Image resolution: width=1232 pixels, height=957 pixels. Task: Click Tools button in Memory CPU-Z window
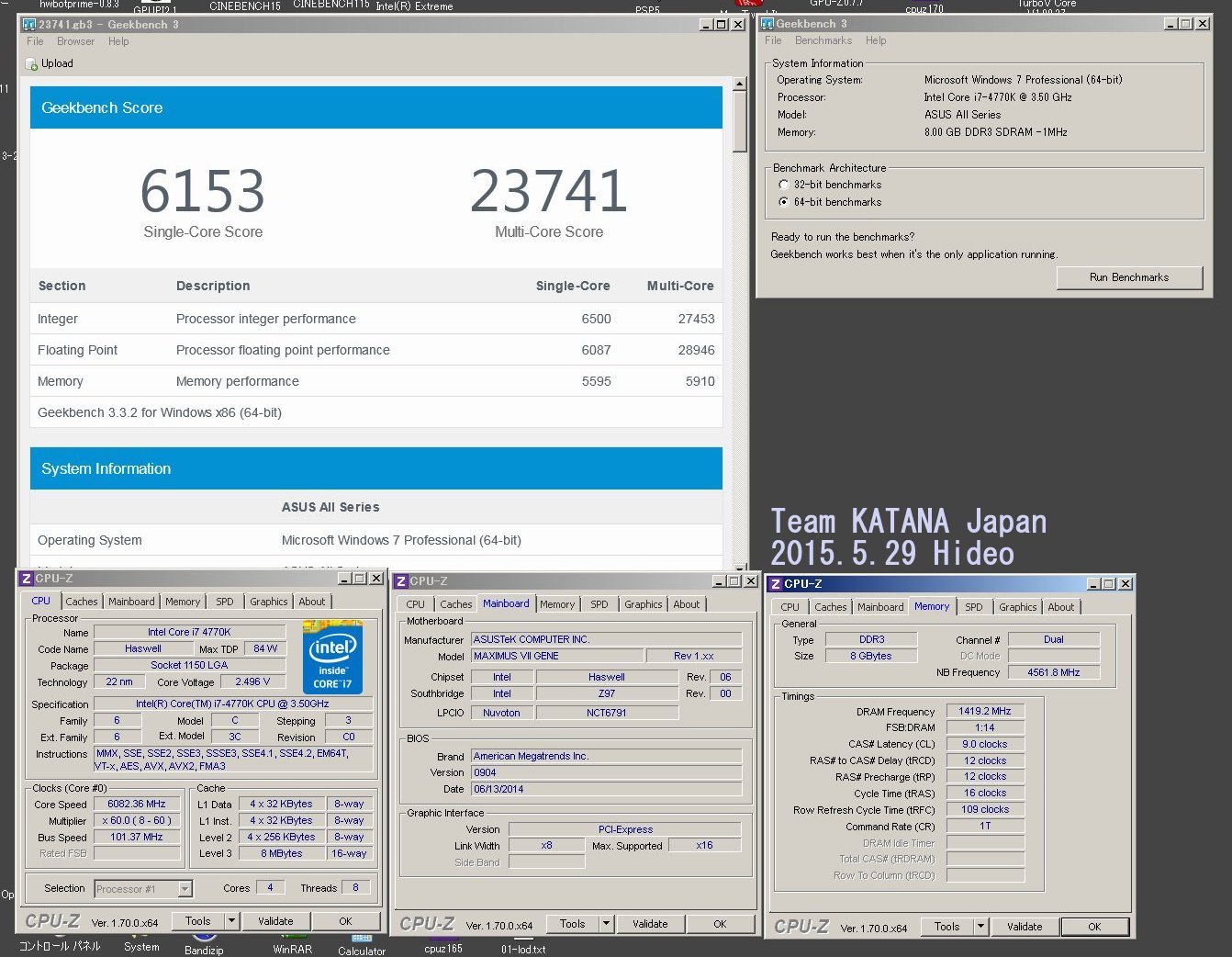(x=947, y=927)
